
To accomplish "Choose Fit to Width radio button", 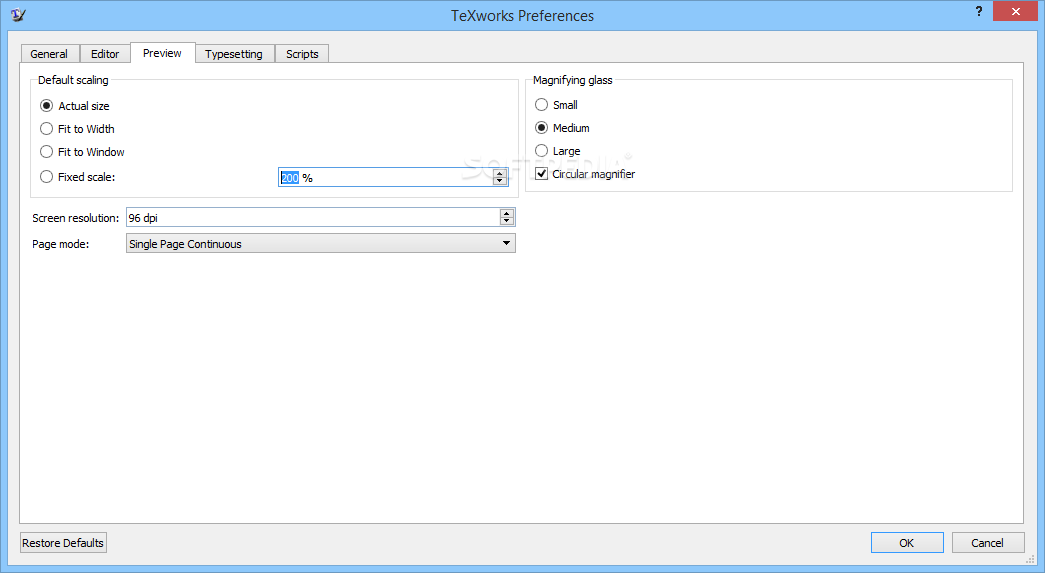I will (x=77, y=129).
